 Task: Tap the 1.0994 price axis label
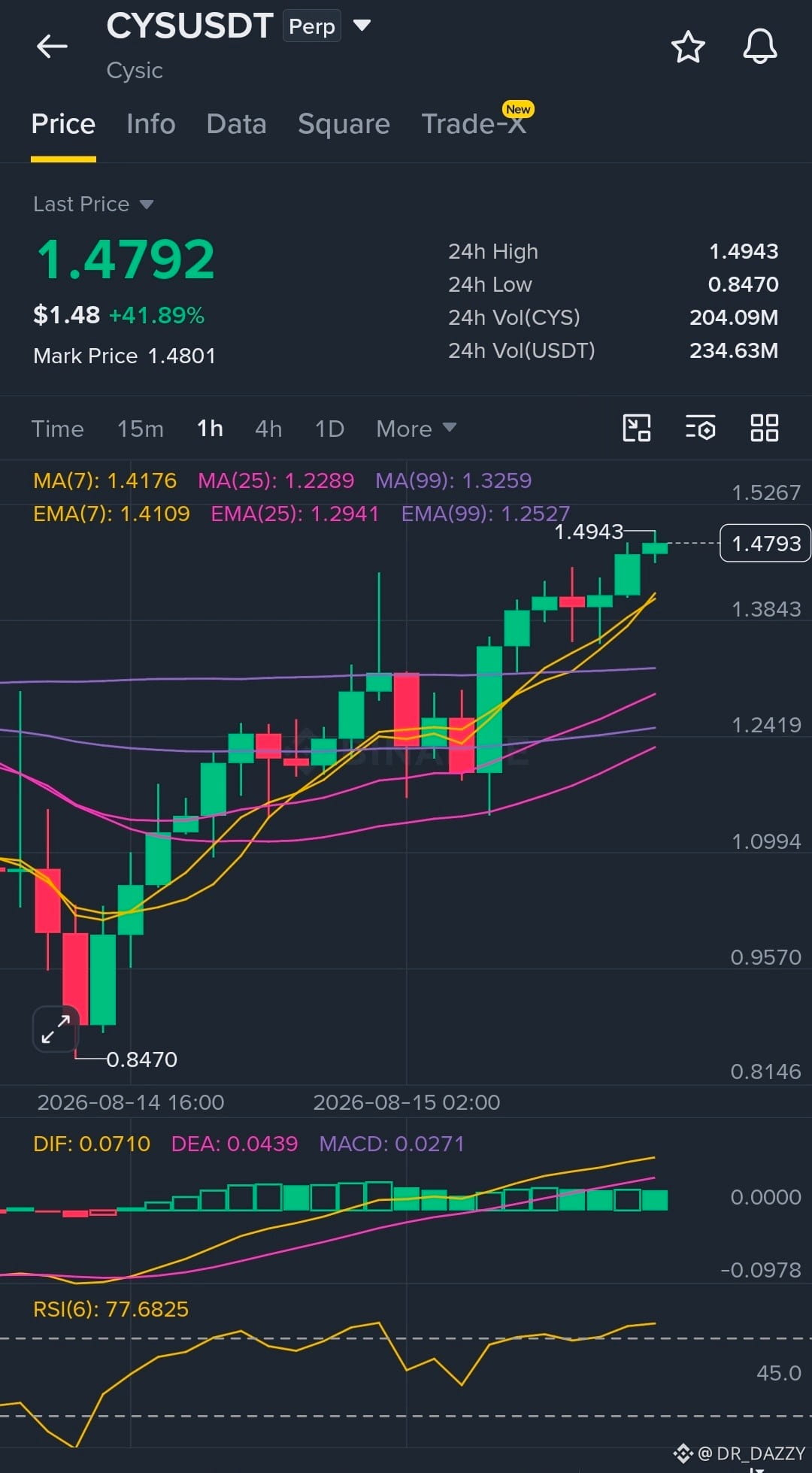tap(766, 841)
